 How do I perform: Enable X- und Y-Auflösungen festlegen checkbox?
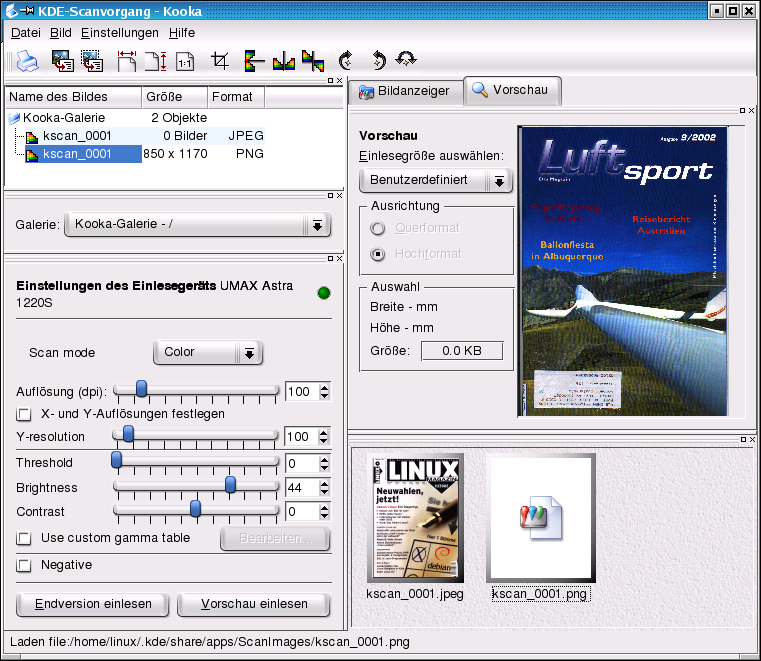click(x=23, y=414)
